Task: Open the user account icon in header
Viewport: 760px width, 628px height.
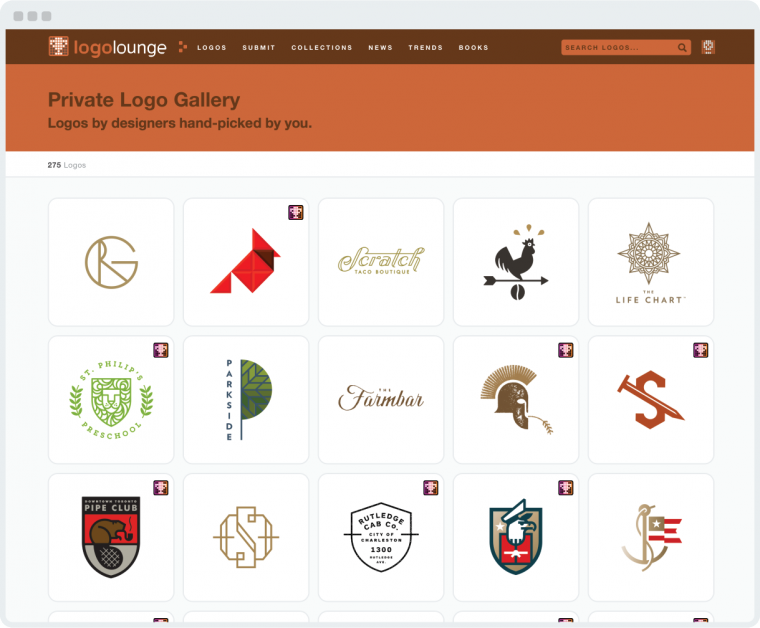Action: (x=708, y=47)
